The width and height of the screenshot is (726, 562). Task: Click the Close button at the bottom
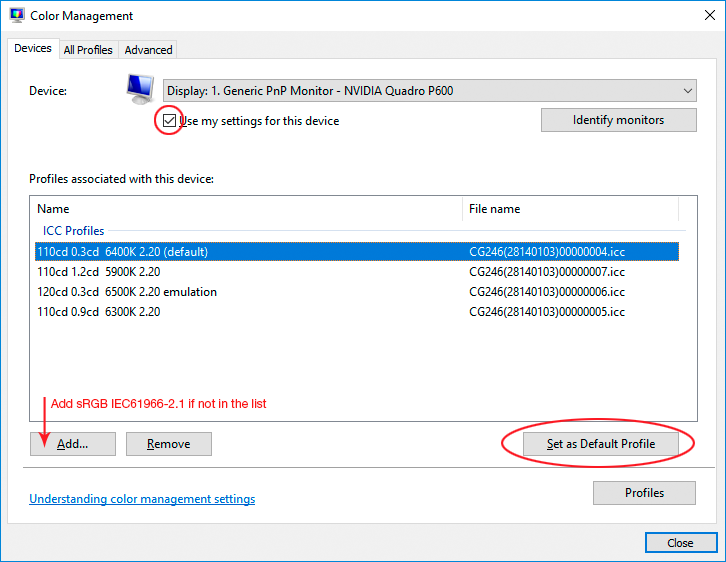pyautogui.click(x=680, y=543)
